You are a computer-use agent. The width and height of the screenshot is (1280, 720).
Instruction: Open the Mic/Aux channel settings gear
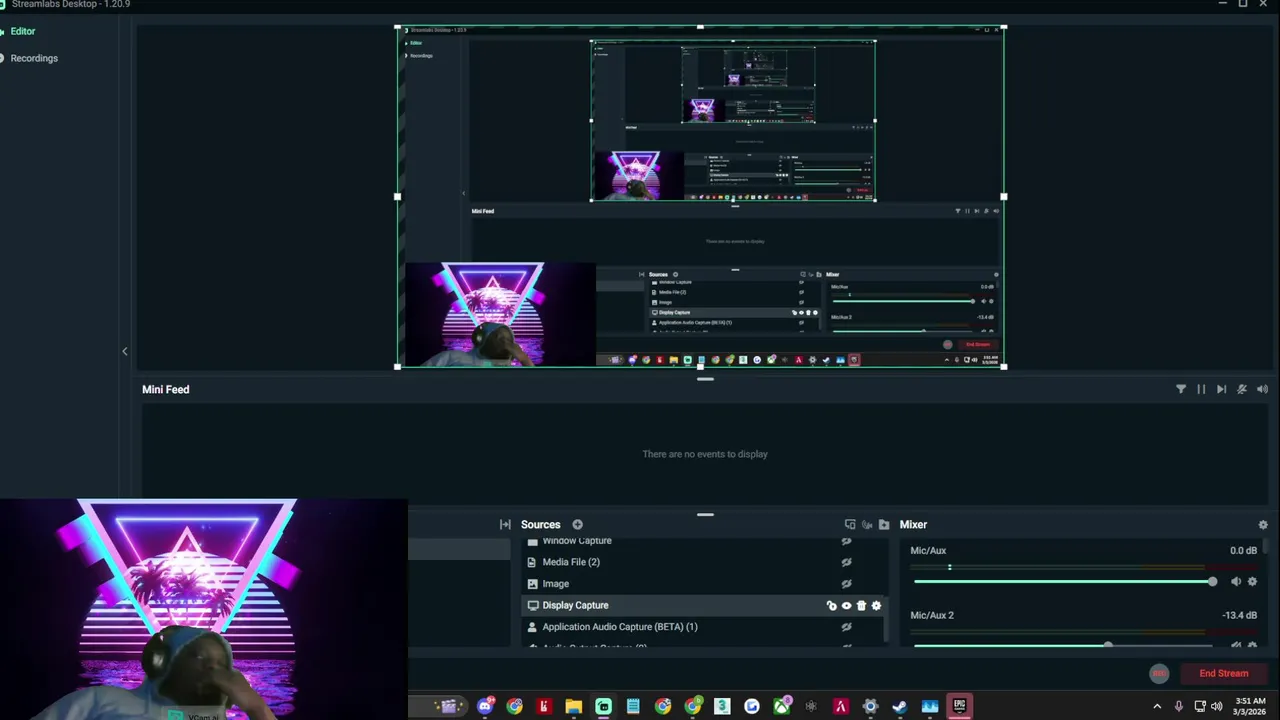(x=1252, y=581)
